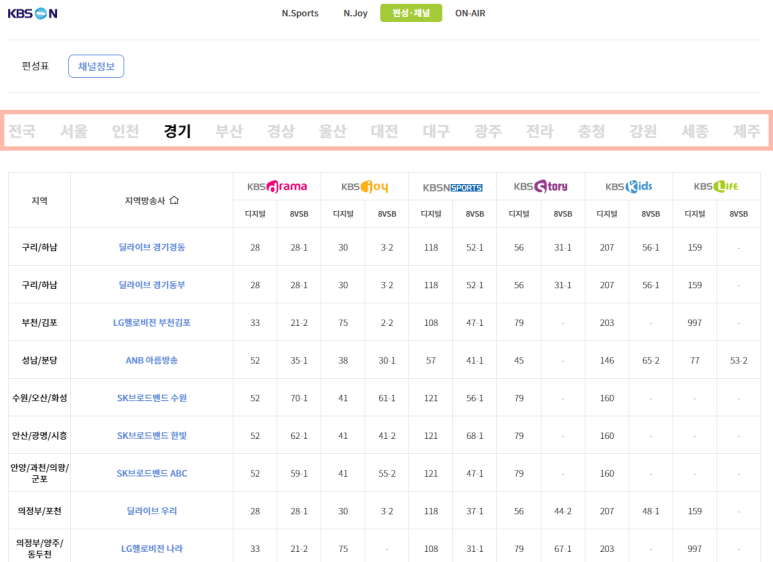Click the 62-1 cell in 한빛 row
The width and height of the screenshot is (773, 562).
299,436
